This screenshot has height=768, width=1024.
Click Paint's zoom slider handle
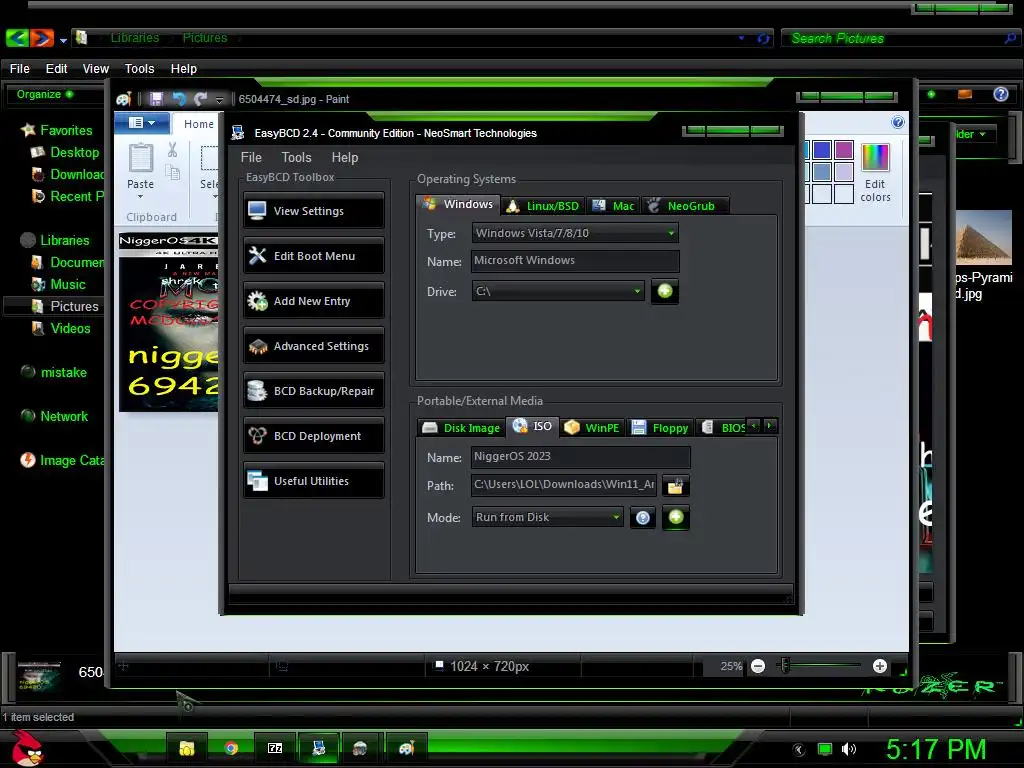pos(786,665)
